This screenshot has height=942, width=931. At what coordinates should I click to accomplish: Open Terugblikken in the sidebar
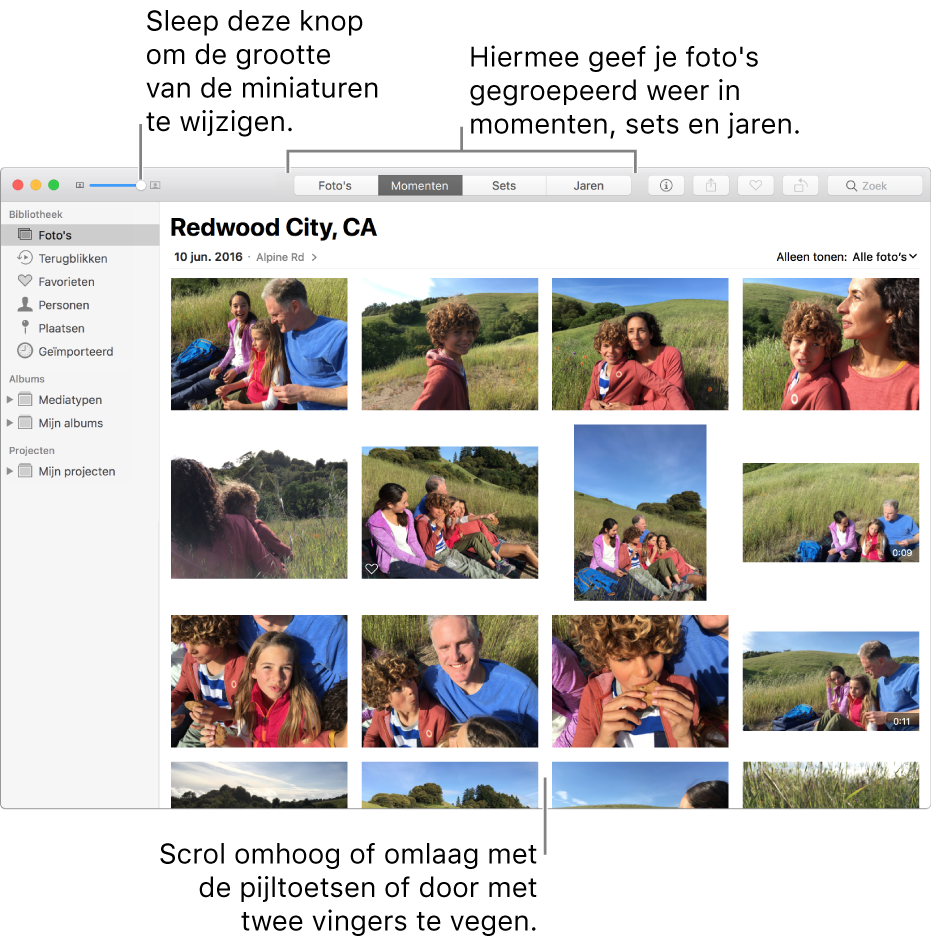72,258
